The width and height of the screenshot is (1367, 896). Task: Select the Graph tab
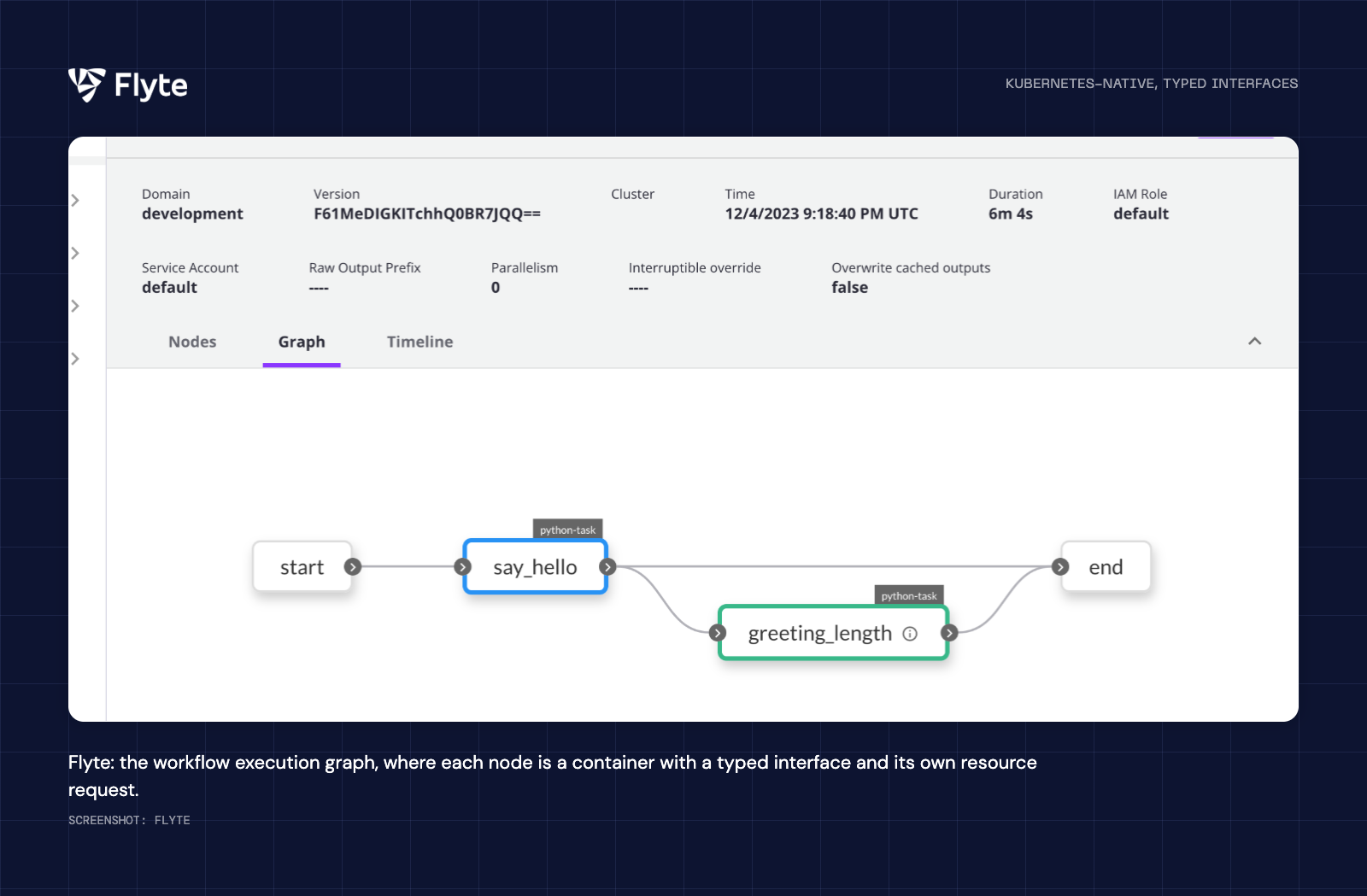[x=302, y=342]
